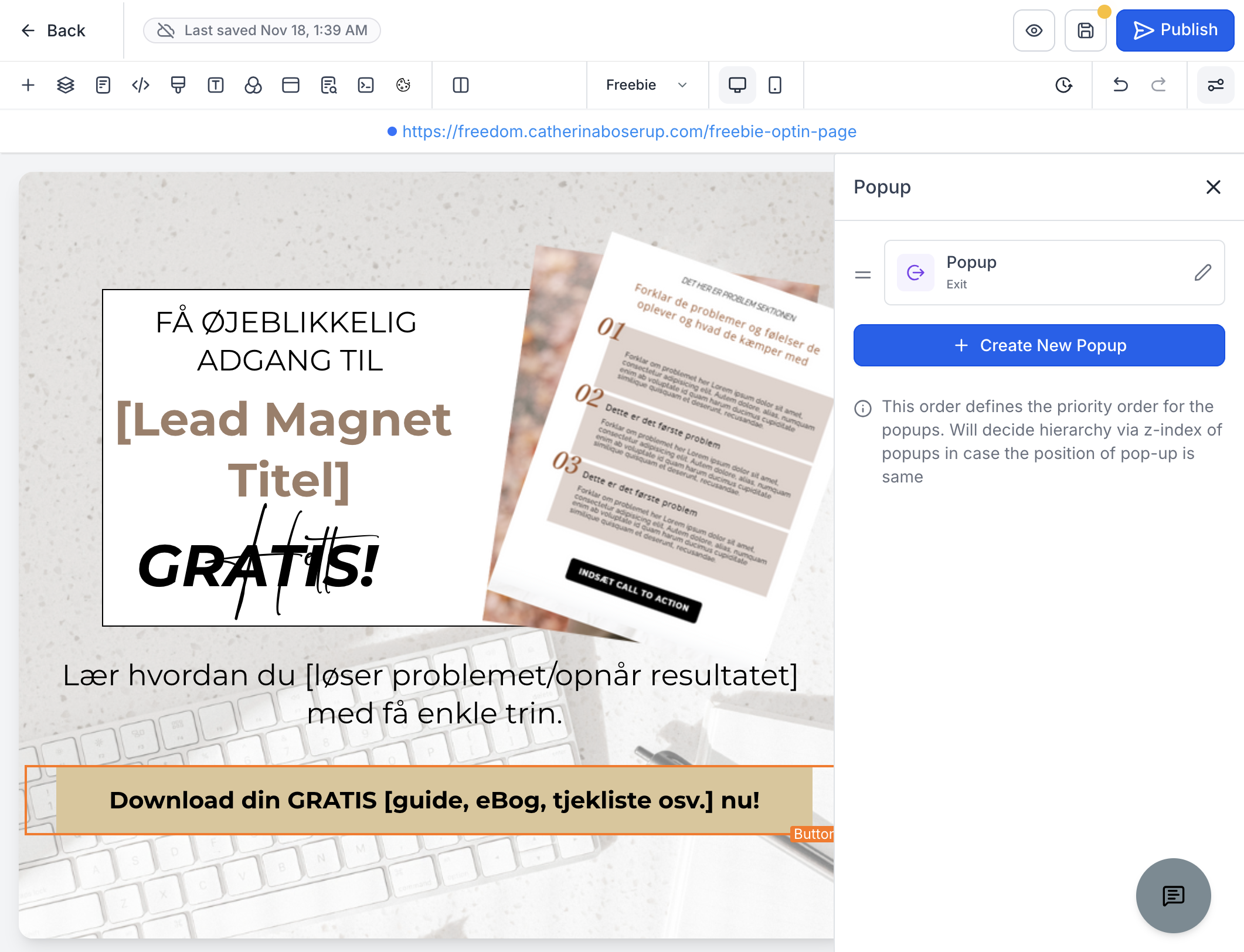The image size is (1244, 952).
Task: Click the popup reorder drag handle
Action: point(863,274)
